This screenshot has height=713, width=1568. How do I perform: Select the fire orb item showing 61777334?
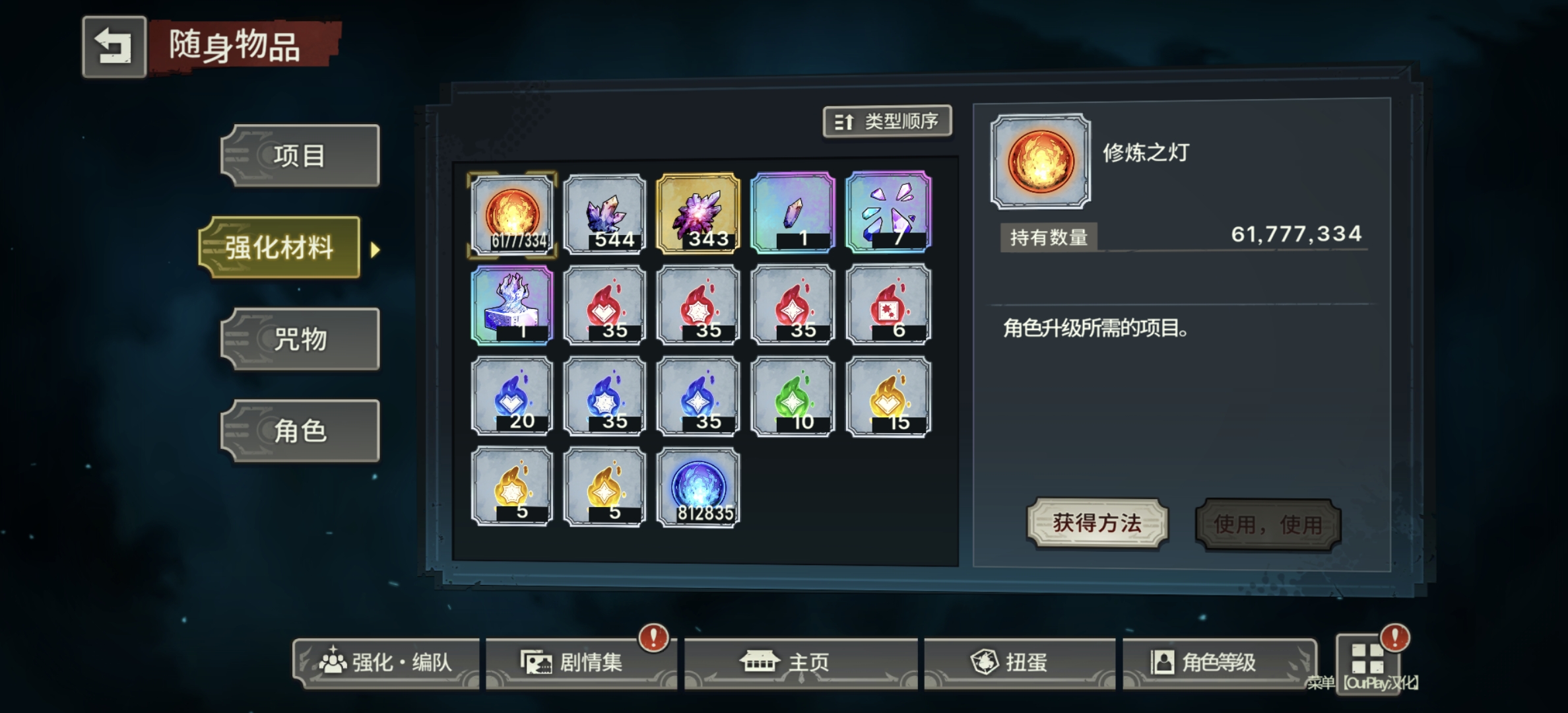click(512, 214)
